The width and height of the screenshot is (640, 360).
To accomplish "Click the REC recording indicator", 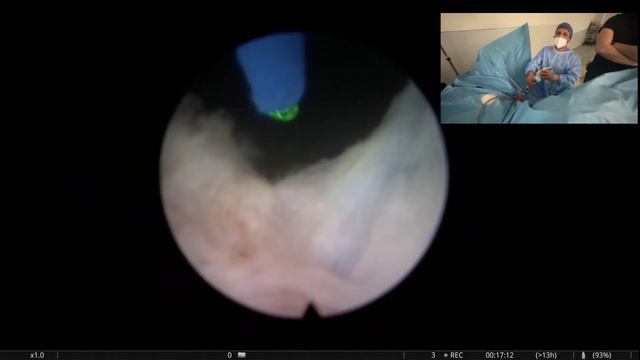I will [453, 355].
